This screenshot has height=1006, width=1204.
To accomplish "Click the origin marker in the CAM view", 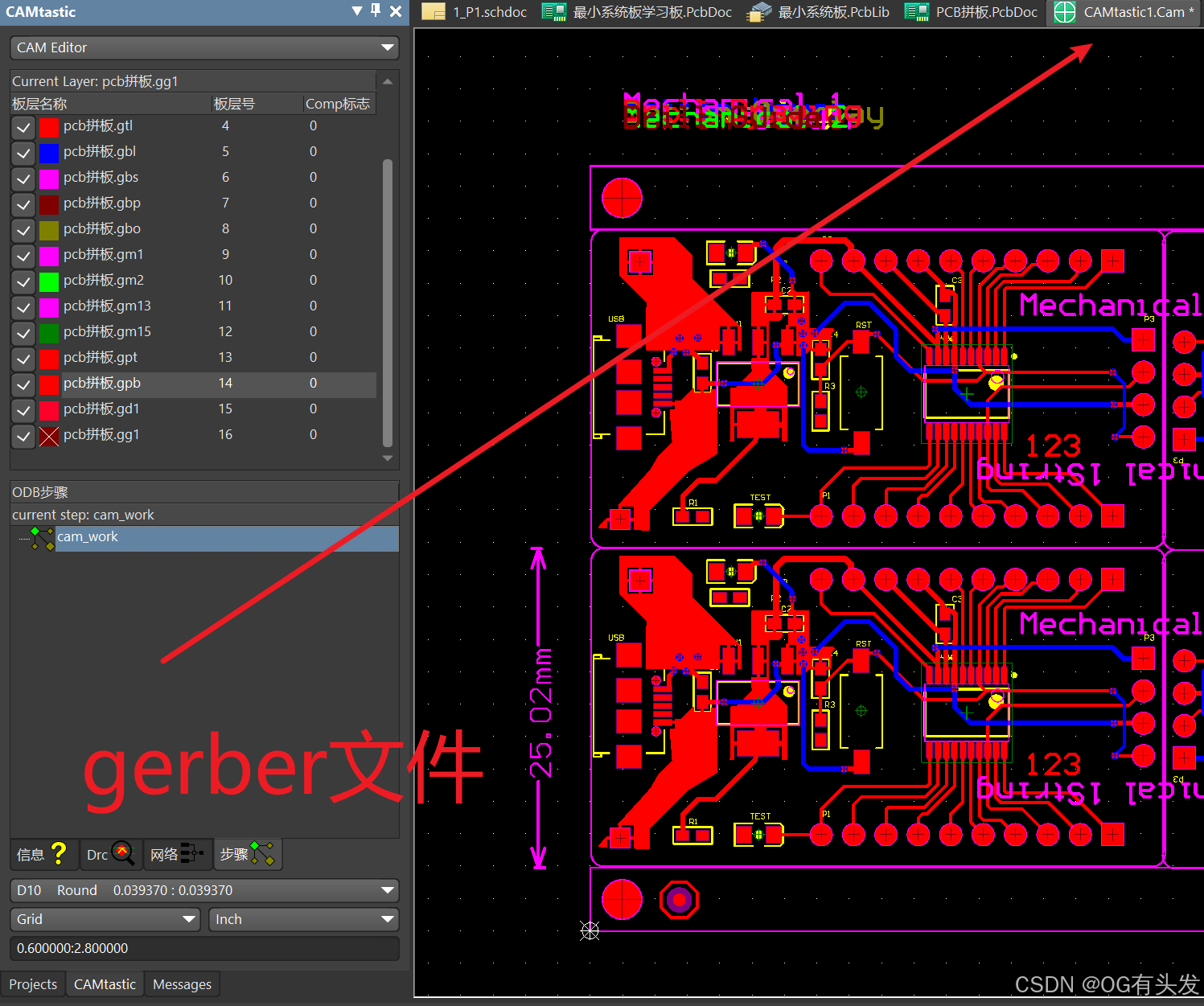I will tap(590, 930).
